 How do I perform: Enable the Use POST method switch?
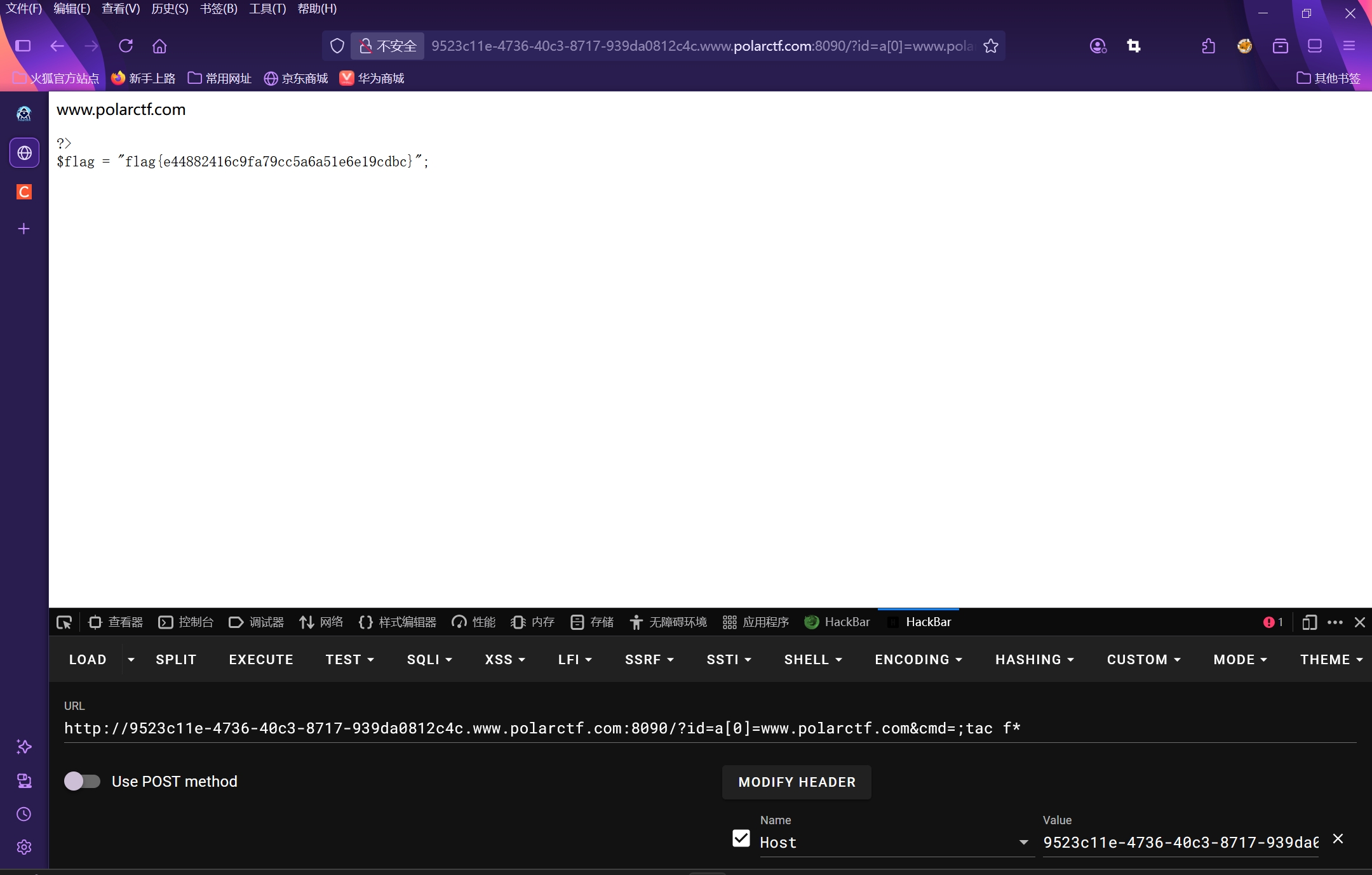(x=83, y=781)
